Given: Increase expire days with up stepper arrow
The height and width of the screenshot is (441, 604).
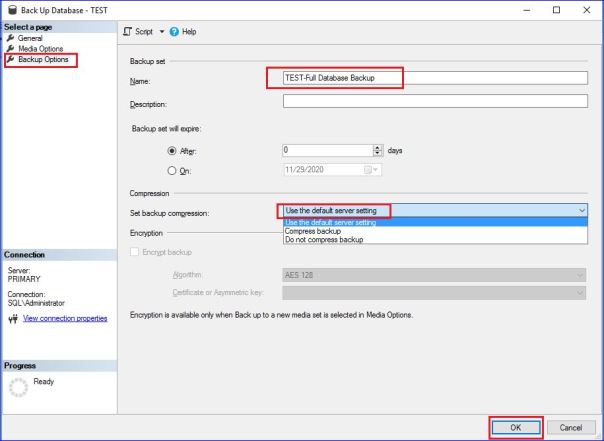Looking at the screenshot, I should coord(377,147).
